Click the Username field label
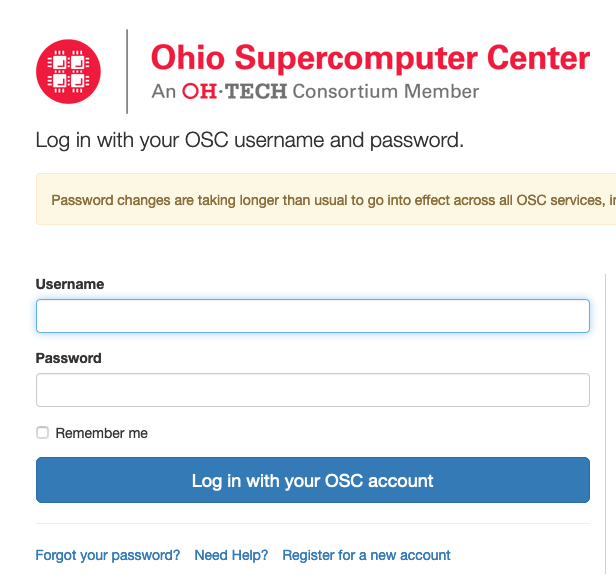This screenshot has width=616, height=588. coord(70,284)
